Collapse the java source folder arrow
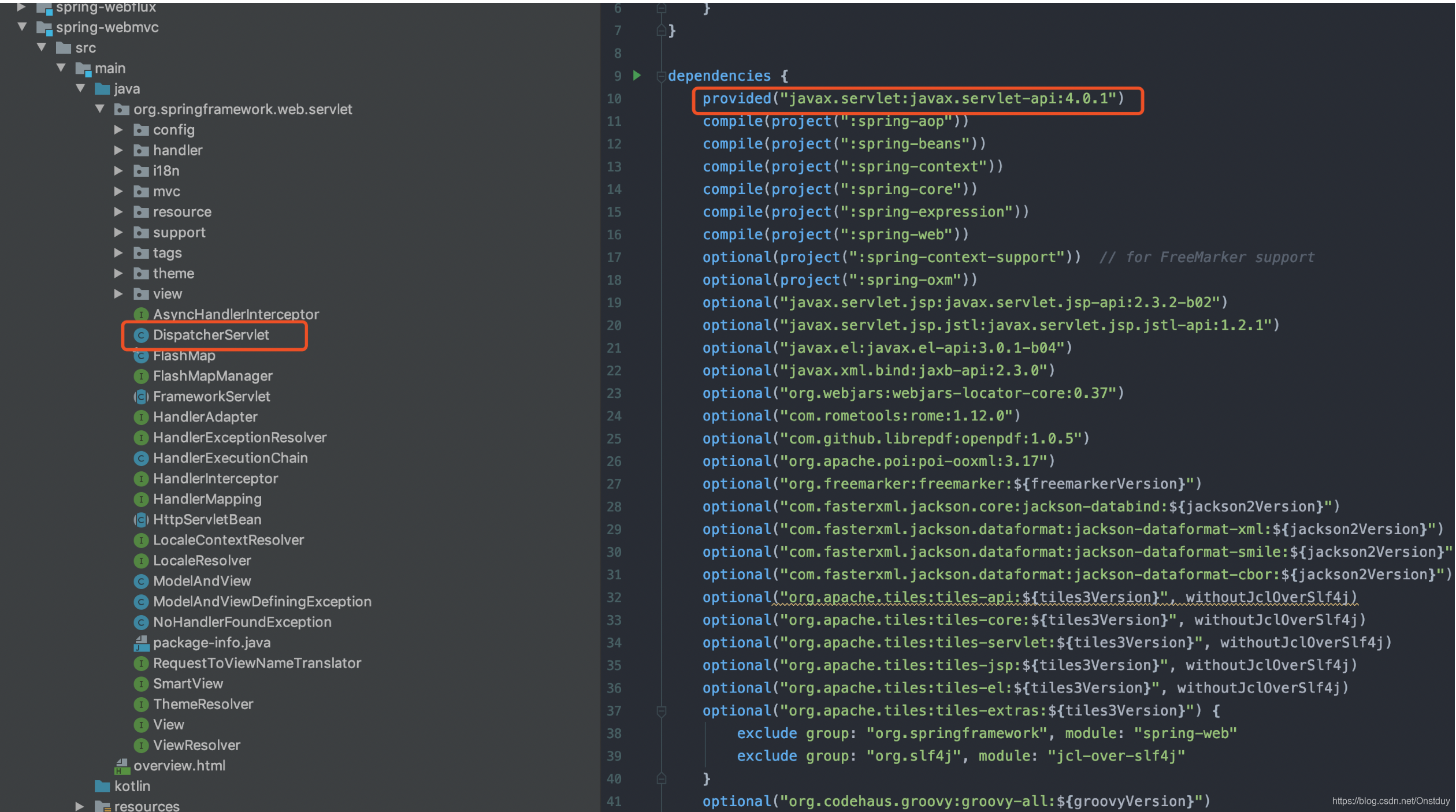 tap(81, 88)
